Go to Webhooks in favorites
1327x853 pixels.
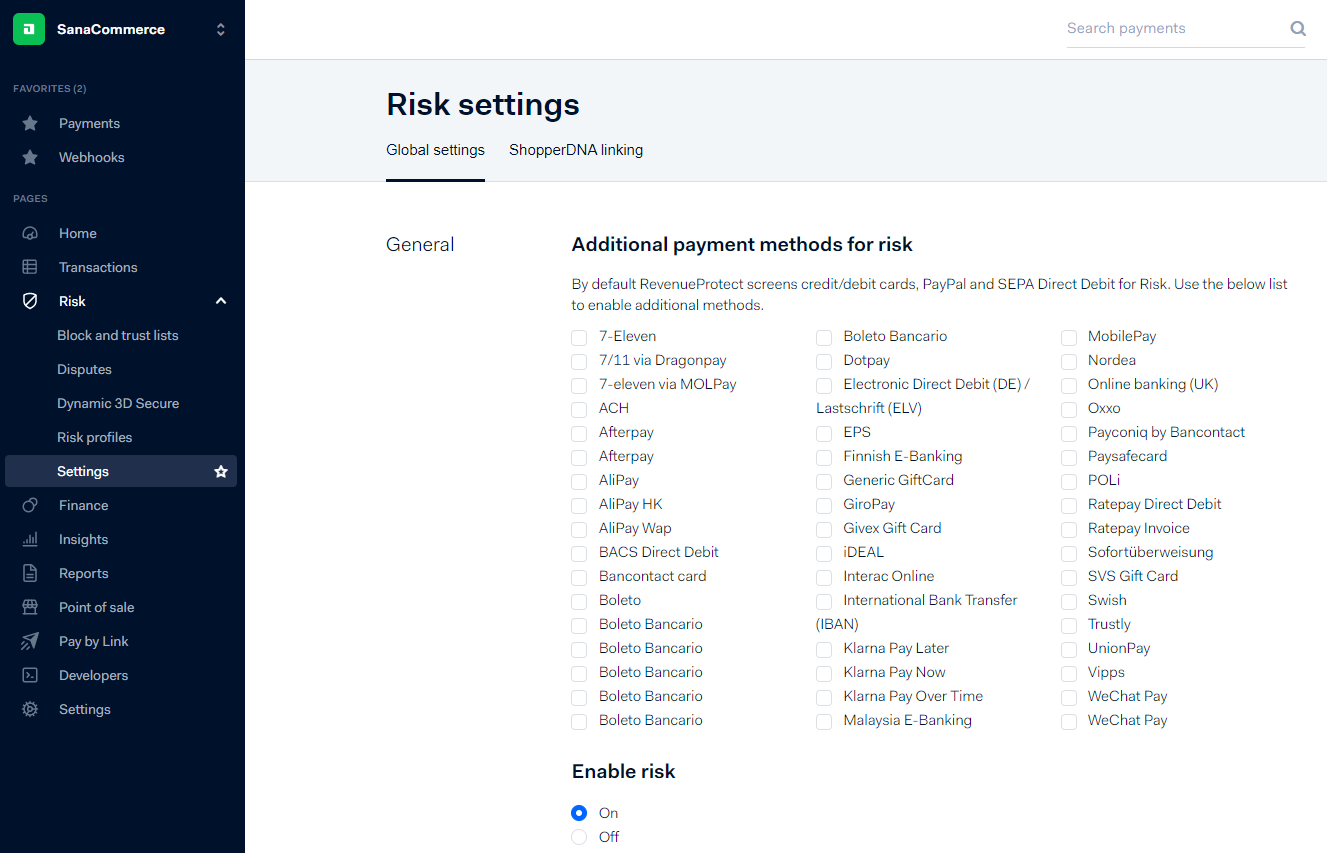click(x=92, y=157)
